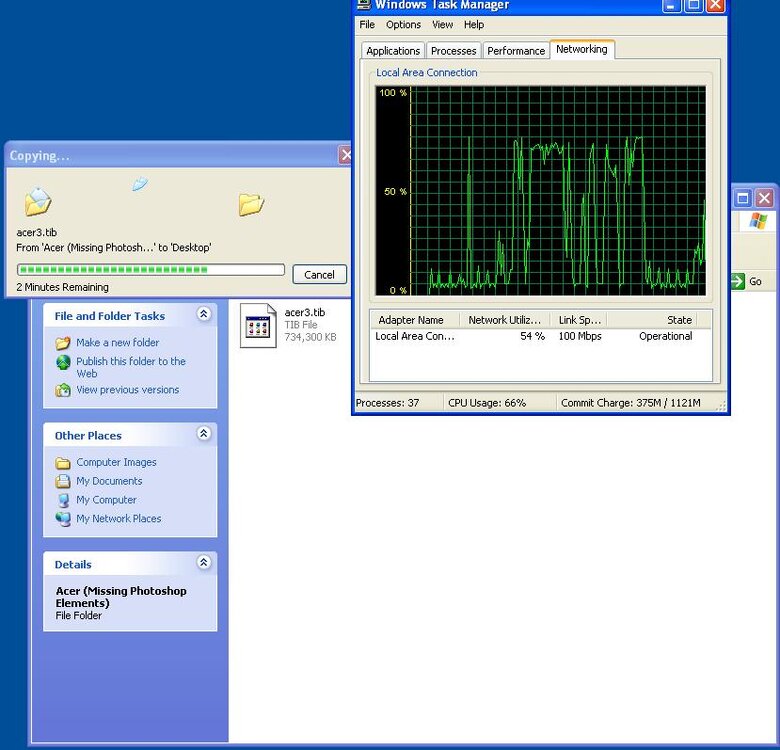The width and height of the screenshot is (780, 750).
Task: Switch to the Performance tab
Action: tap(516, 51)
